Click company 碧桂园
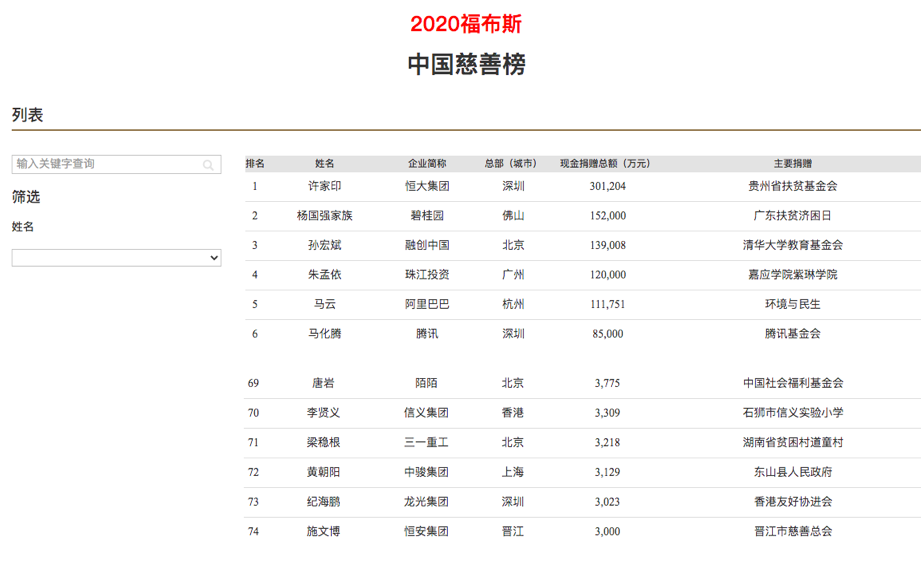 [427, 216]
